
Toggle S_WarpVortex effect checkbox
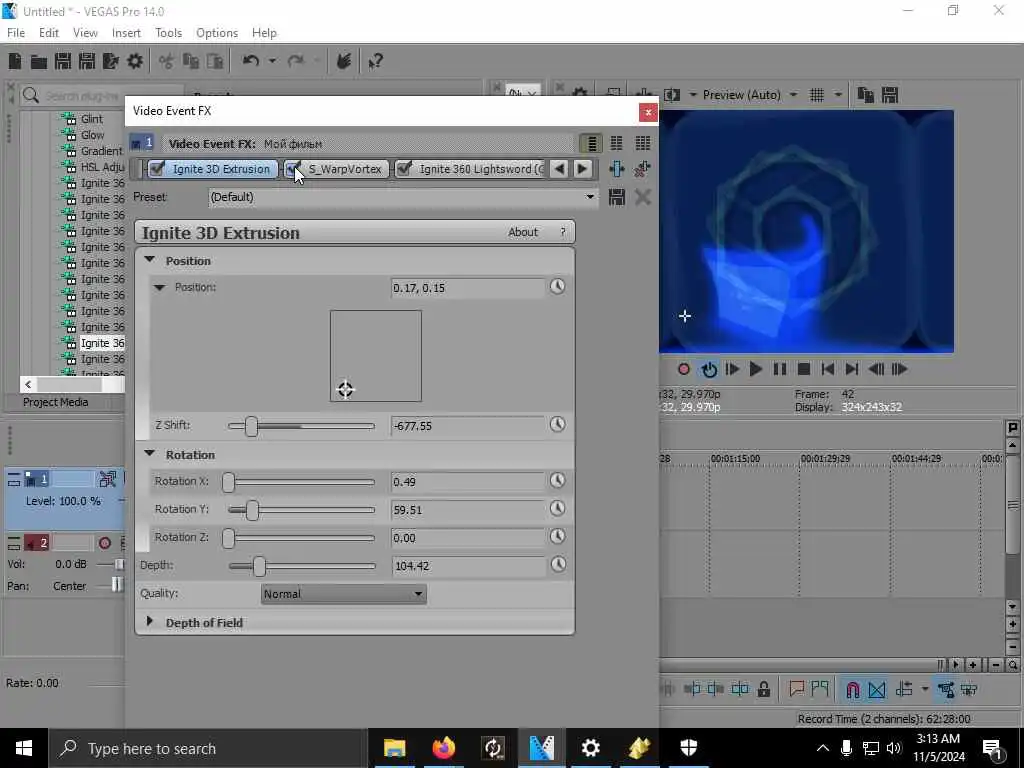(x=293, y=169)
